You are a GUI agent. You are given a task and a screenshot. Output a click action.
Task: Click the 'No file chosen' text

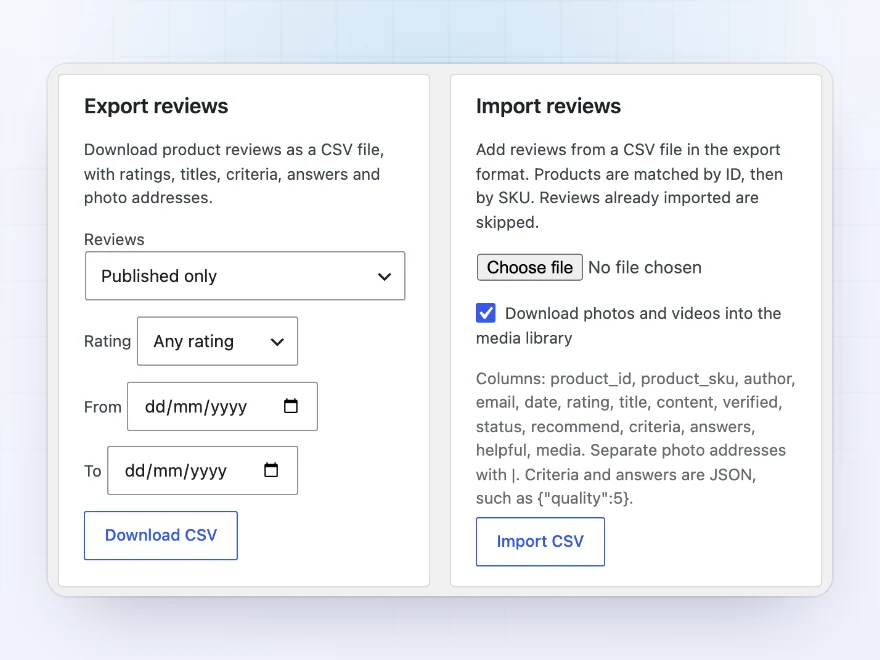click(x=645, y=267)
